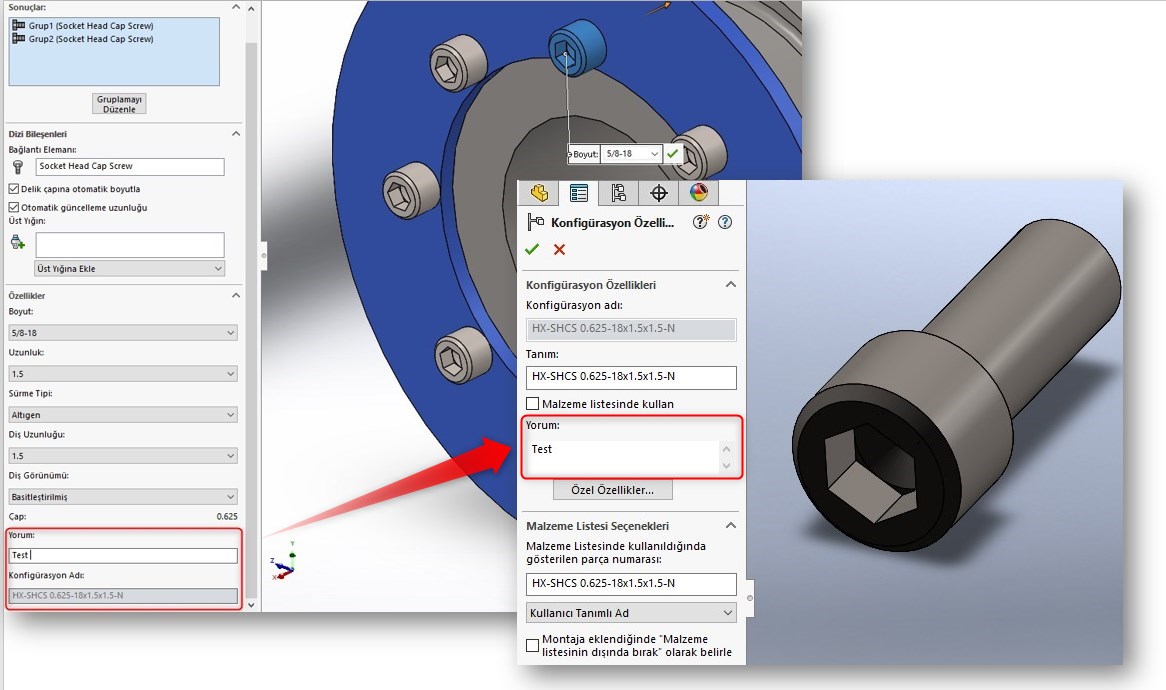Click the coordinate triad in the viewport
1166x690 pixels.
(x=284, y=561)
